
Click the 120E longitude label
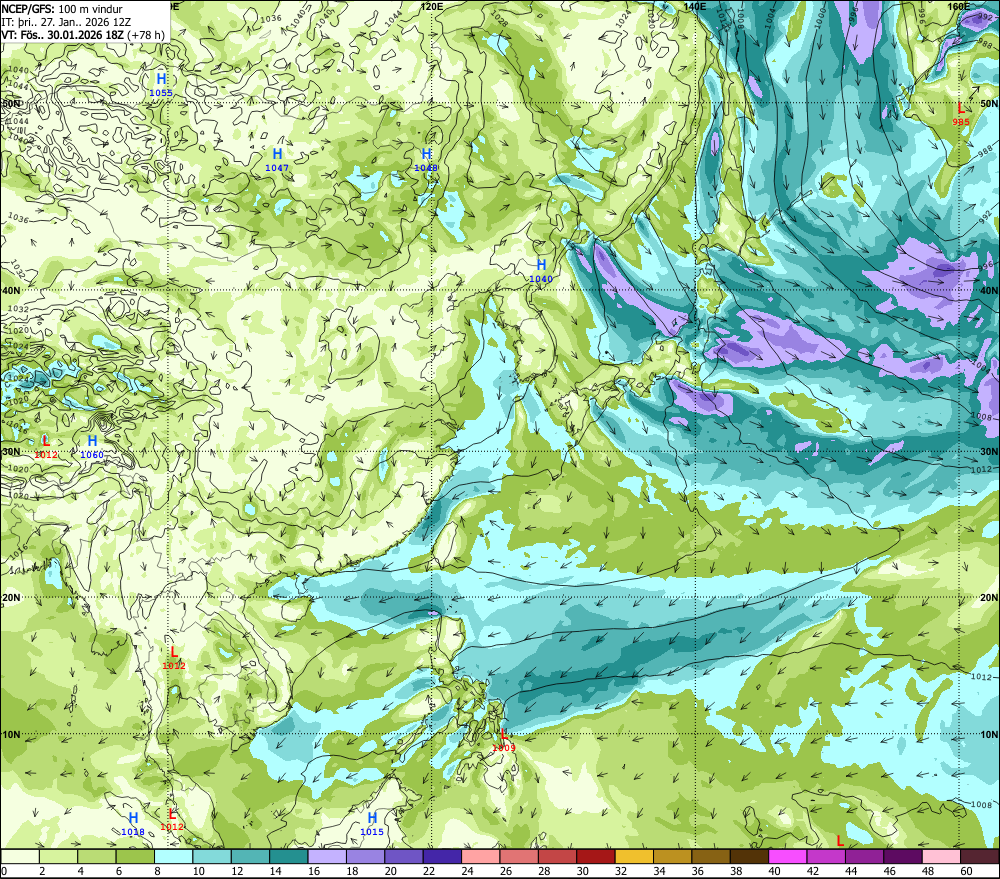click(x=432, y=6)
